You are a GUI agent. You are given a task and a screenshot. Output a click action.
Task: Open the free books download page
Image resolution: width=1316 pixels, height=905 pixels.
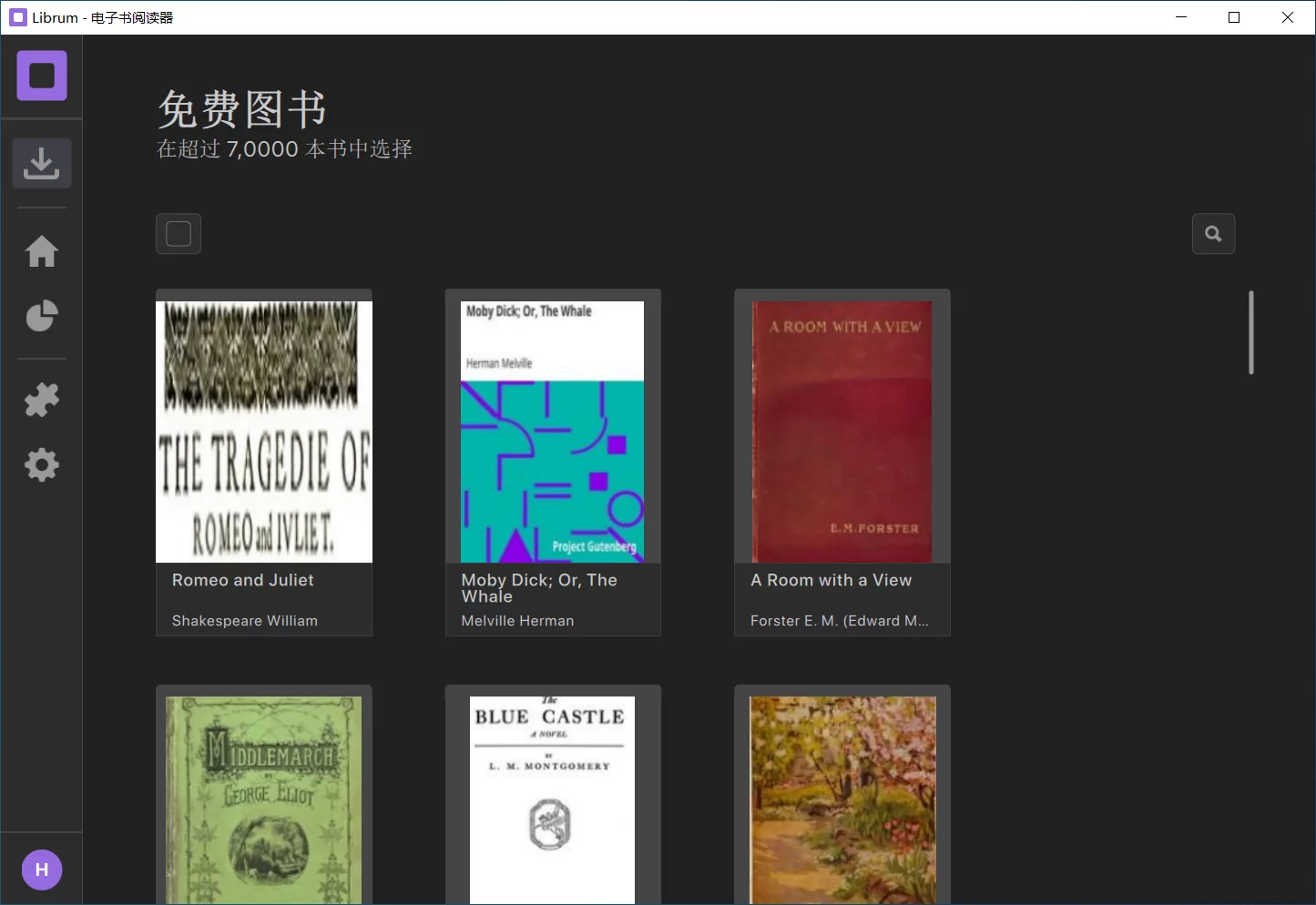click(42, 164)
